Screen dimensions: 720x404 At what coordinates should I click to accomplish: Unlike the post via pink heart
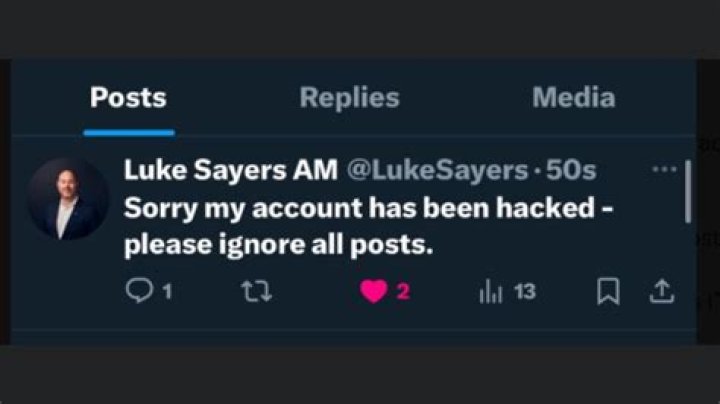point(372,292)
